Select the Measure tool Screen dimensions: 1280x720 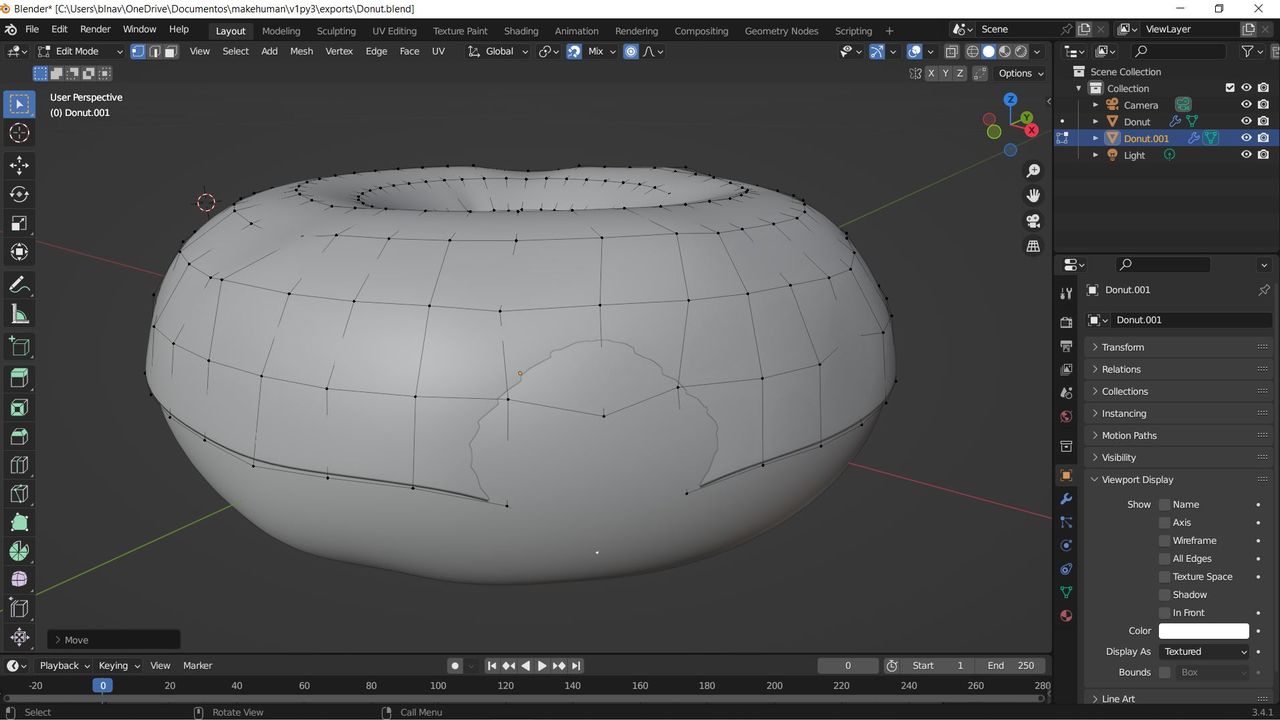tap(19, 313)
